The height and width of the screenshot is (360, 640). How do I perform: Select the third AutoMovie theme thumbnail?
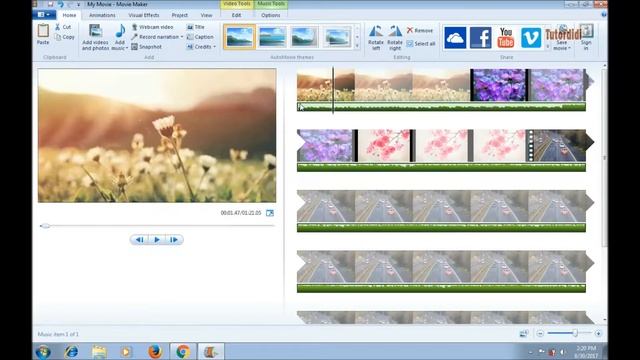(x=304, y=37)
